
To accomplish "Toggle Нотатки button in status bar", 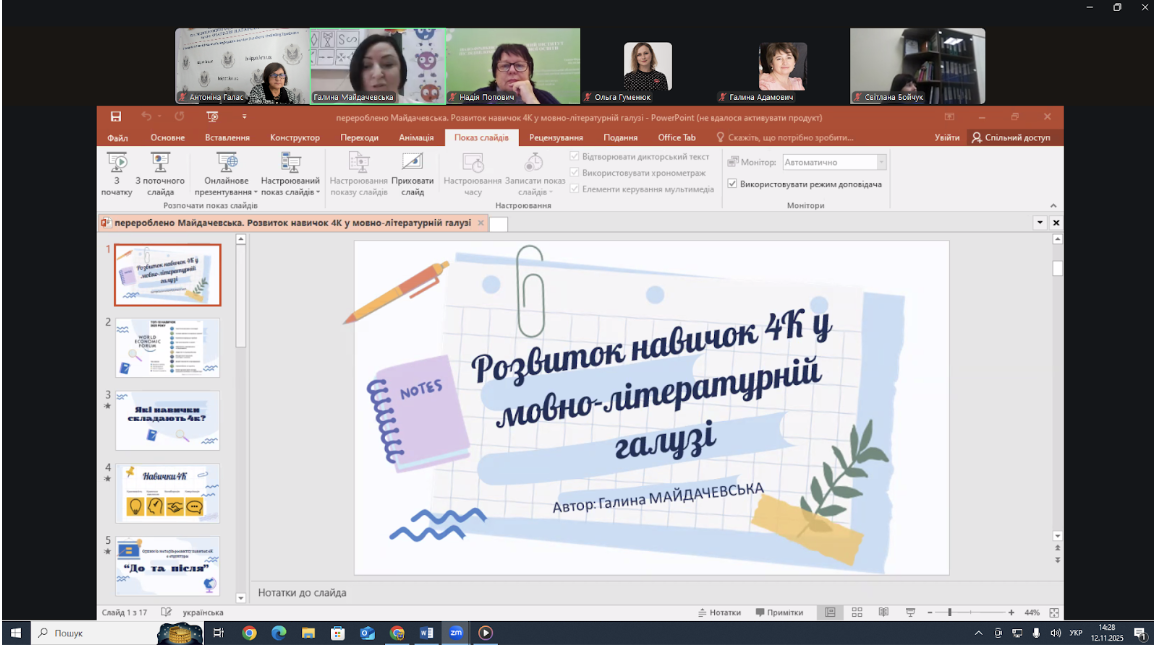I will (719, 612).
